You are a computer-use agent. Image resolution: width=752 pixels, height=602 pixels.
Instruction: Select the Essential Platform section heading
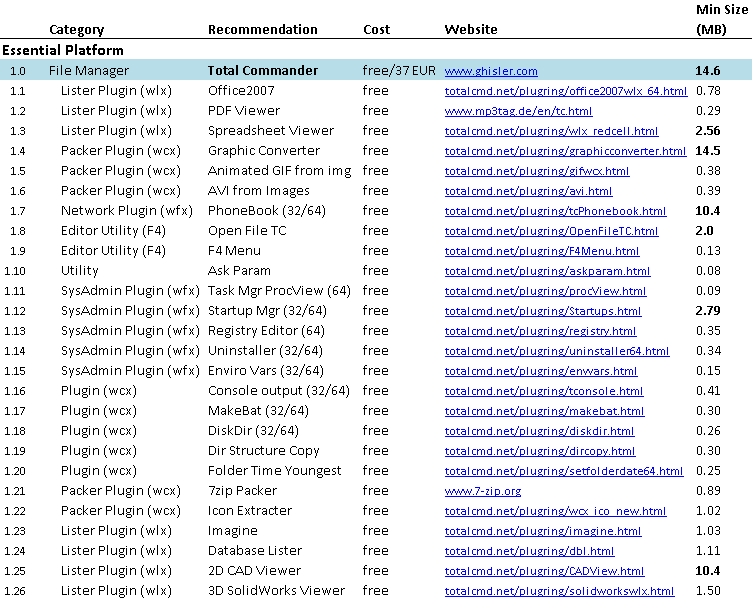click(63, 50)
